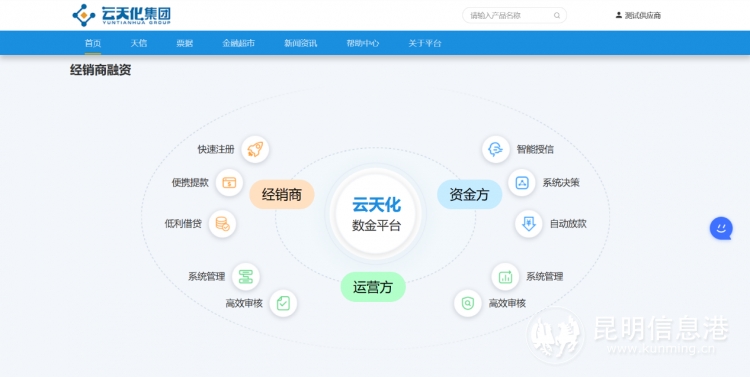The width and height of the screenshot is (750, 377).
Task: Click right 系统管理 chart icon
Action: click(x=505, y=277)
